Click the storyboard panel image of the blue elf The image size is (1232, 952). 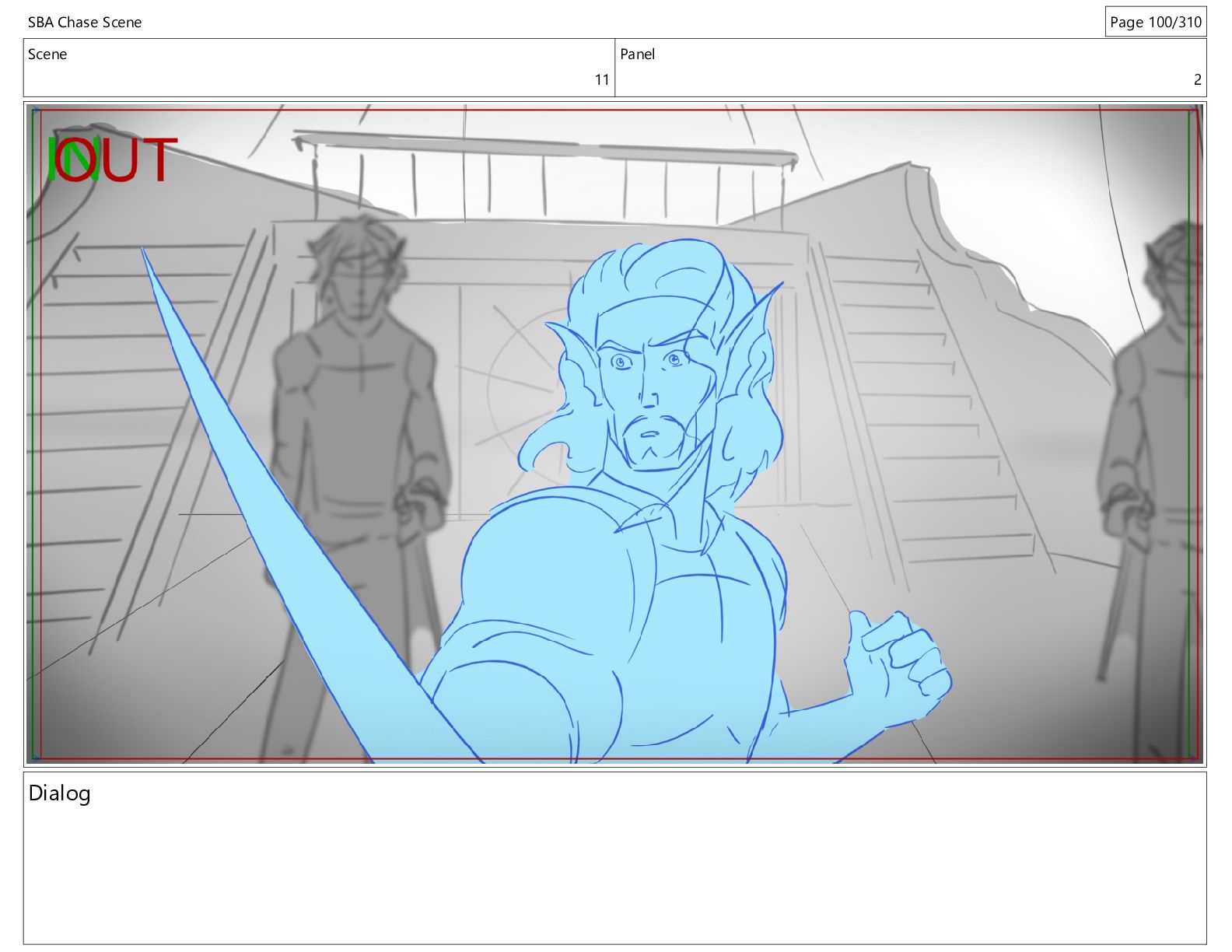[615, 433]
